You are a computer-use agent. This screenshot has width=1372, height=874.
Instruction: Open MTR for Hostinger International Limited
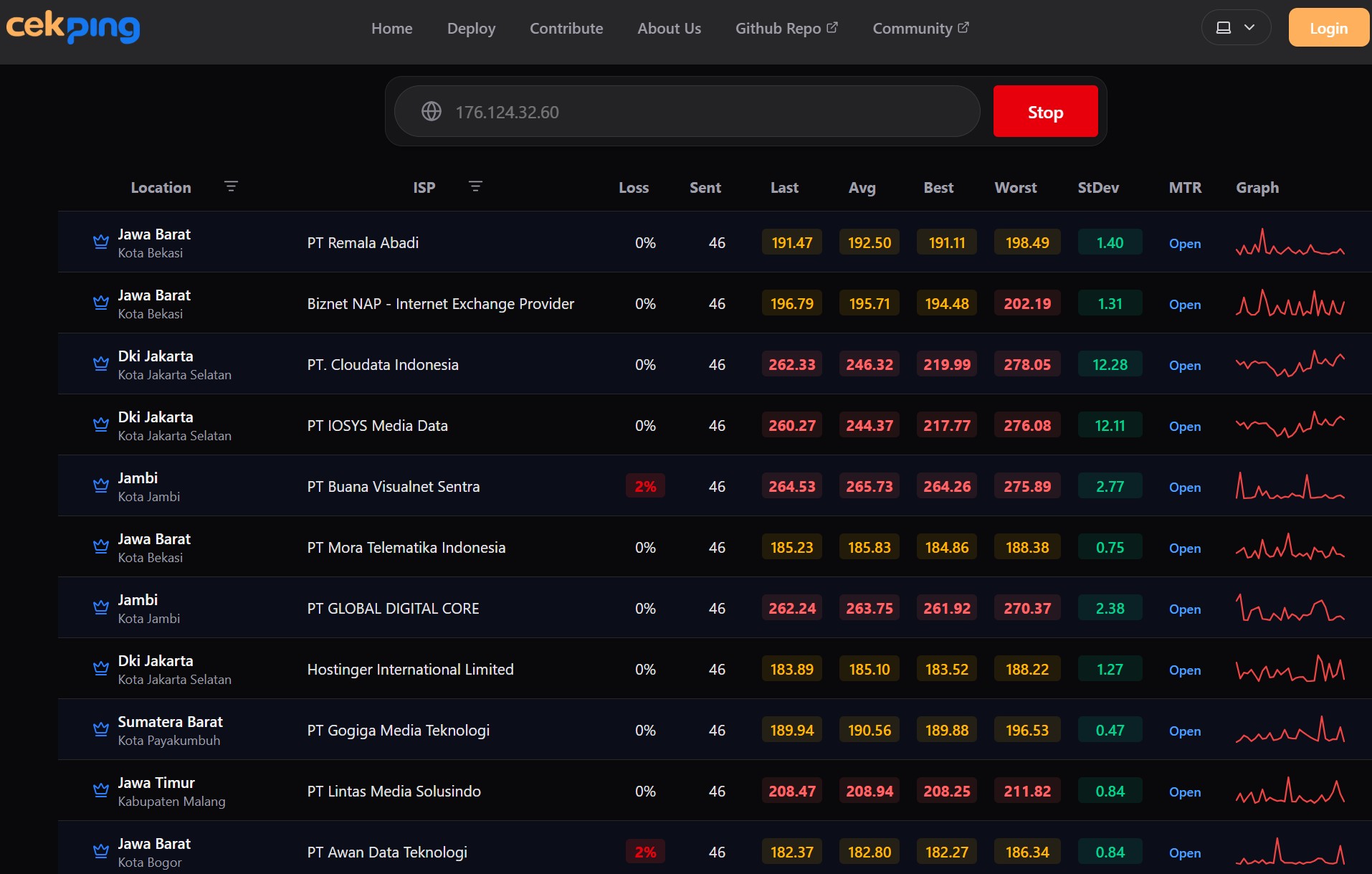(x=1184, y=670)
